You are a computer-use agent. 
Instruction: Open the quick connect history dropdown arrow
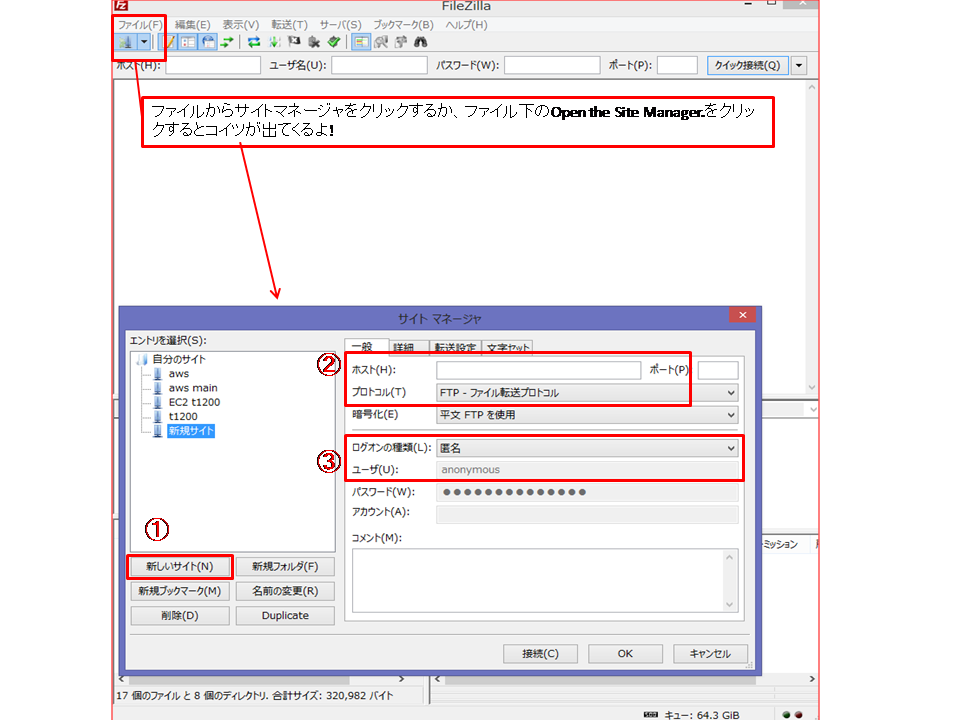coord(799,65)
